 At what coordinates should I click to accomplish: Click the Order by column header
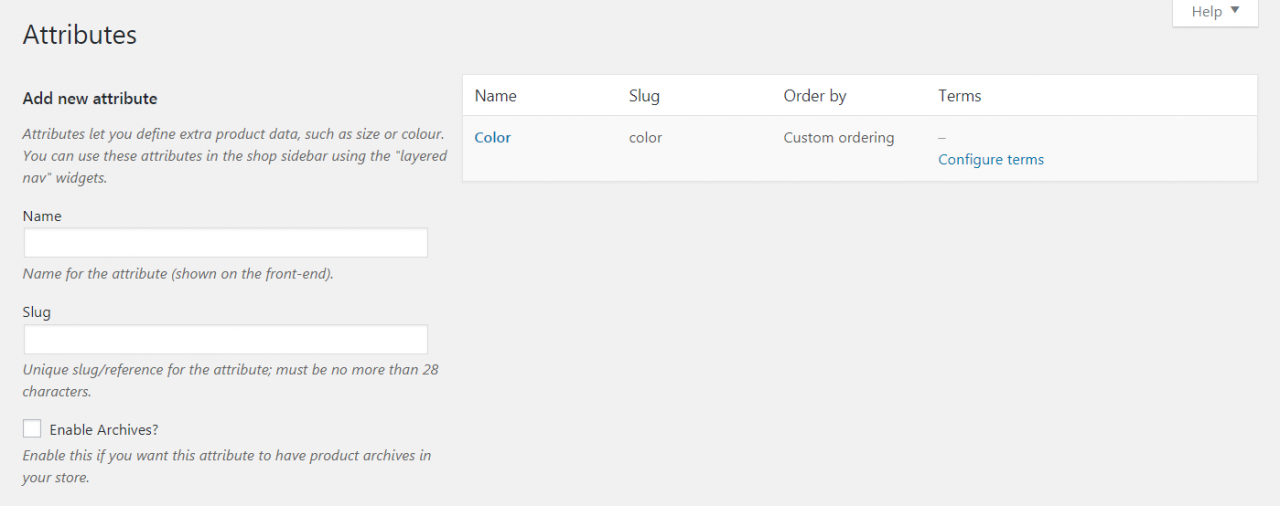(x=814, y=96)
